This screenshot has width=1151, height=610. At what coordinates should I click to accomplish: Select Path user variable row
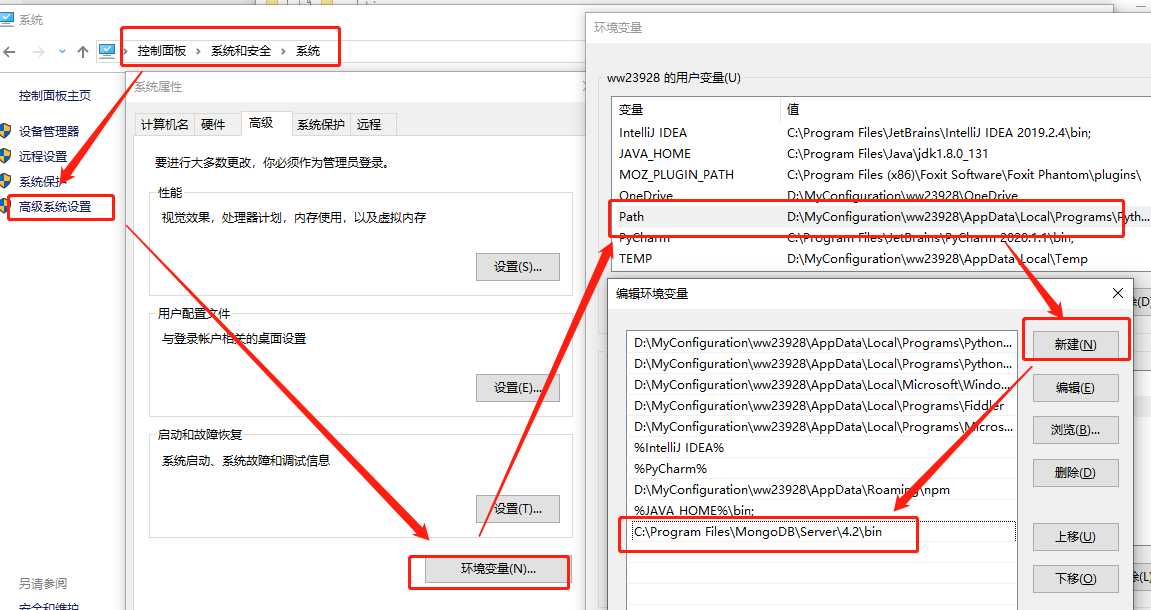pos(881,217)
